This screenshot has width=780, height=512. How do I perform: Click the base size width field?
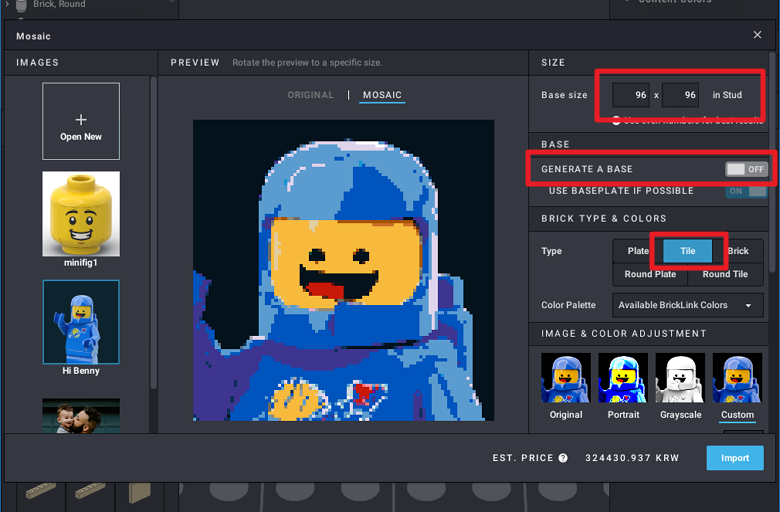point(631,95)
